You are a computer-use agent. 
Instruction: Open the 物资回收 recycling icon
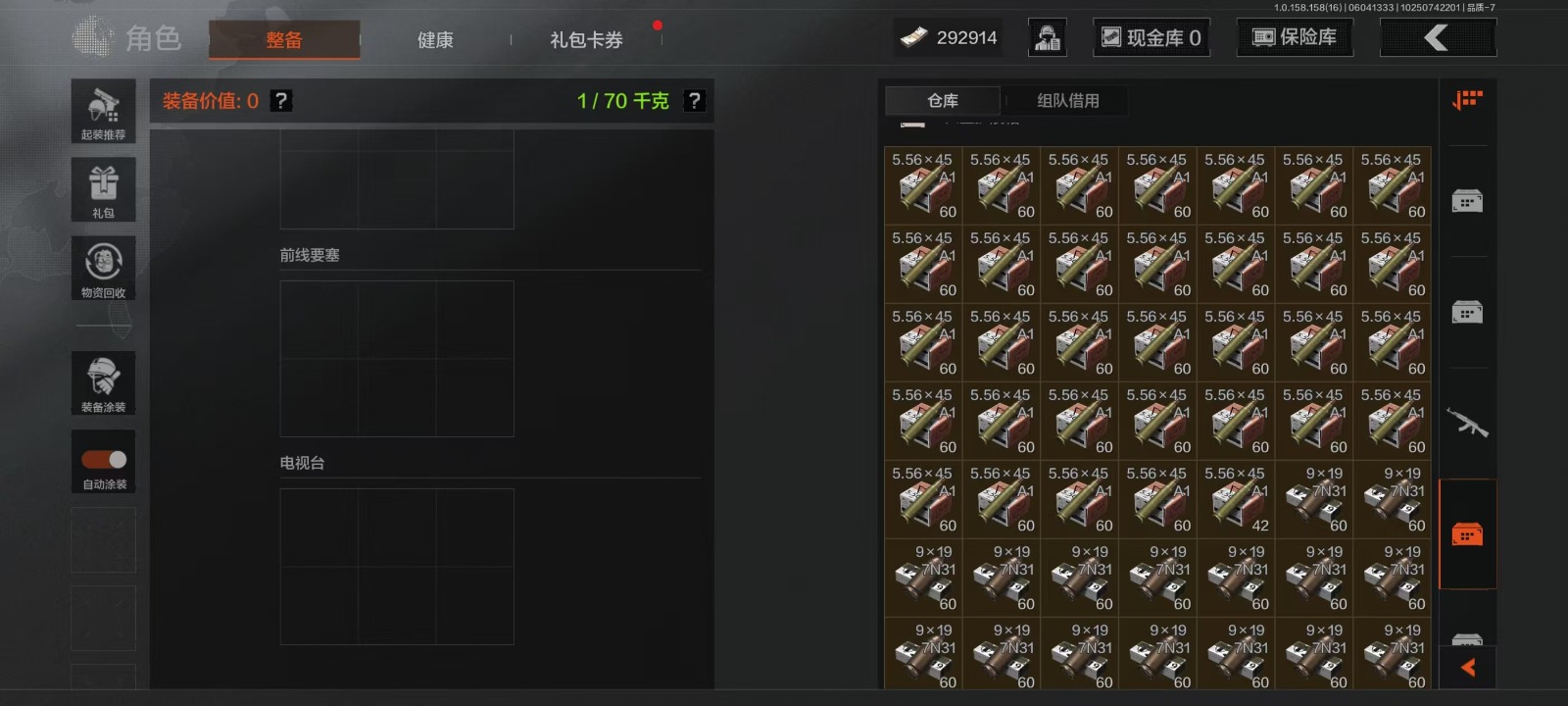coord(103,268)
